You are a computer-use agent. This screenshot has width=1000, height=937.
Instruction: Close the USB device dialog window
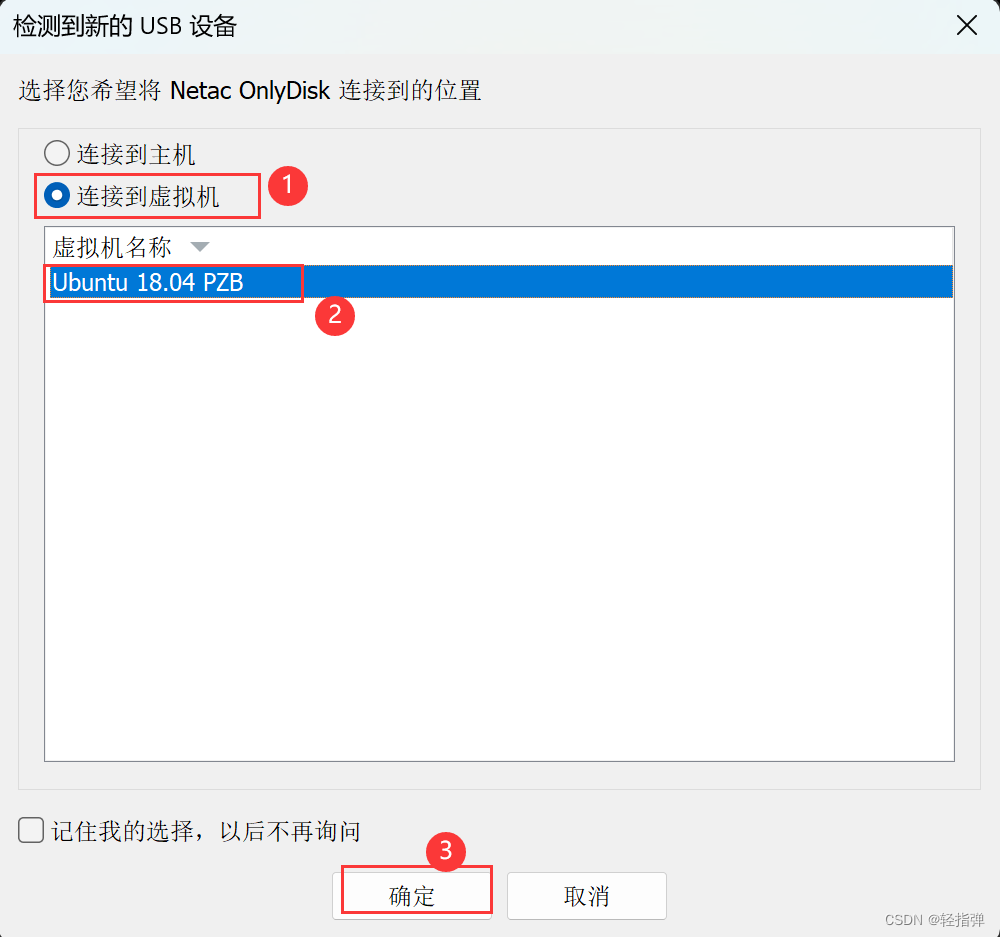(967, 26)
